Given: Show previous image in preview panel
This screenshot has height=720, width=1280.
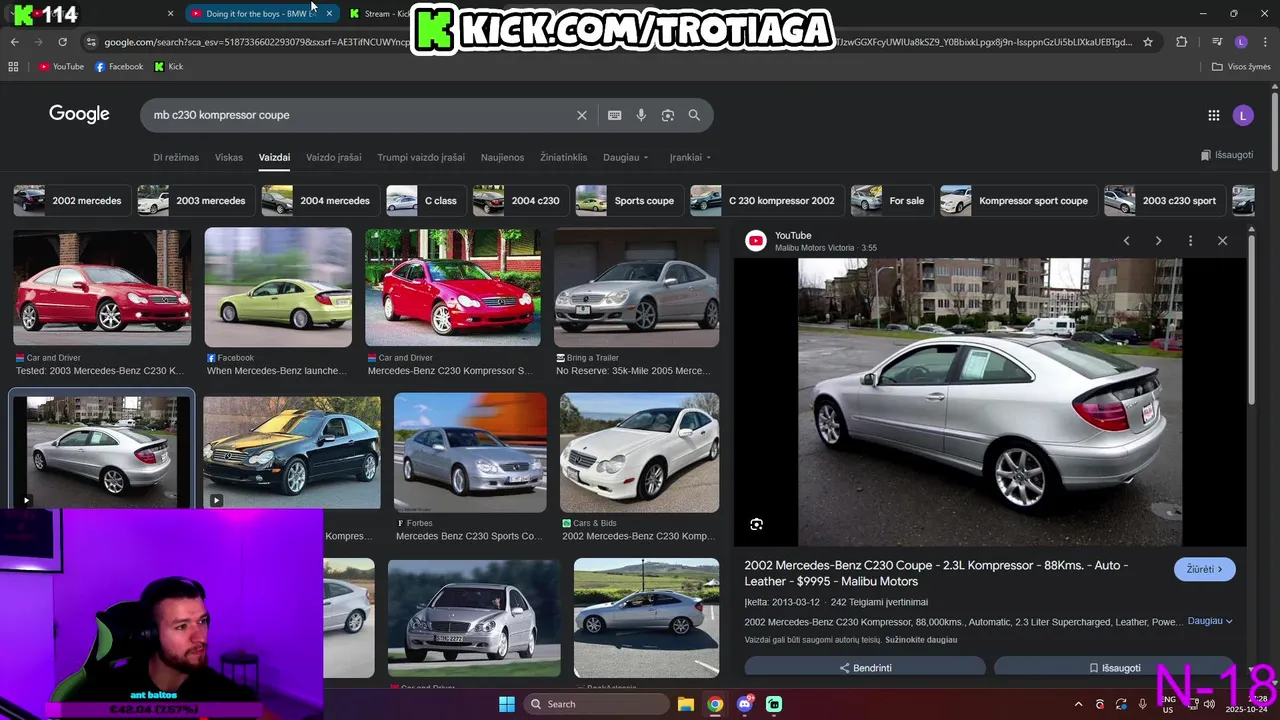Looking at the screenshot, I should [x=1126, y=241].
